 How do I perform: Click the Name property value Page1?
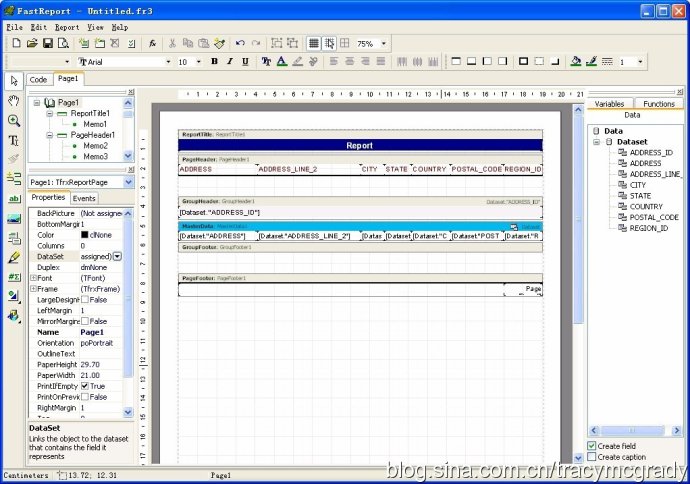click(101, 332)
